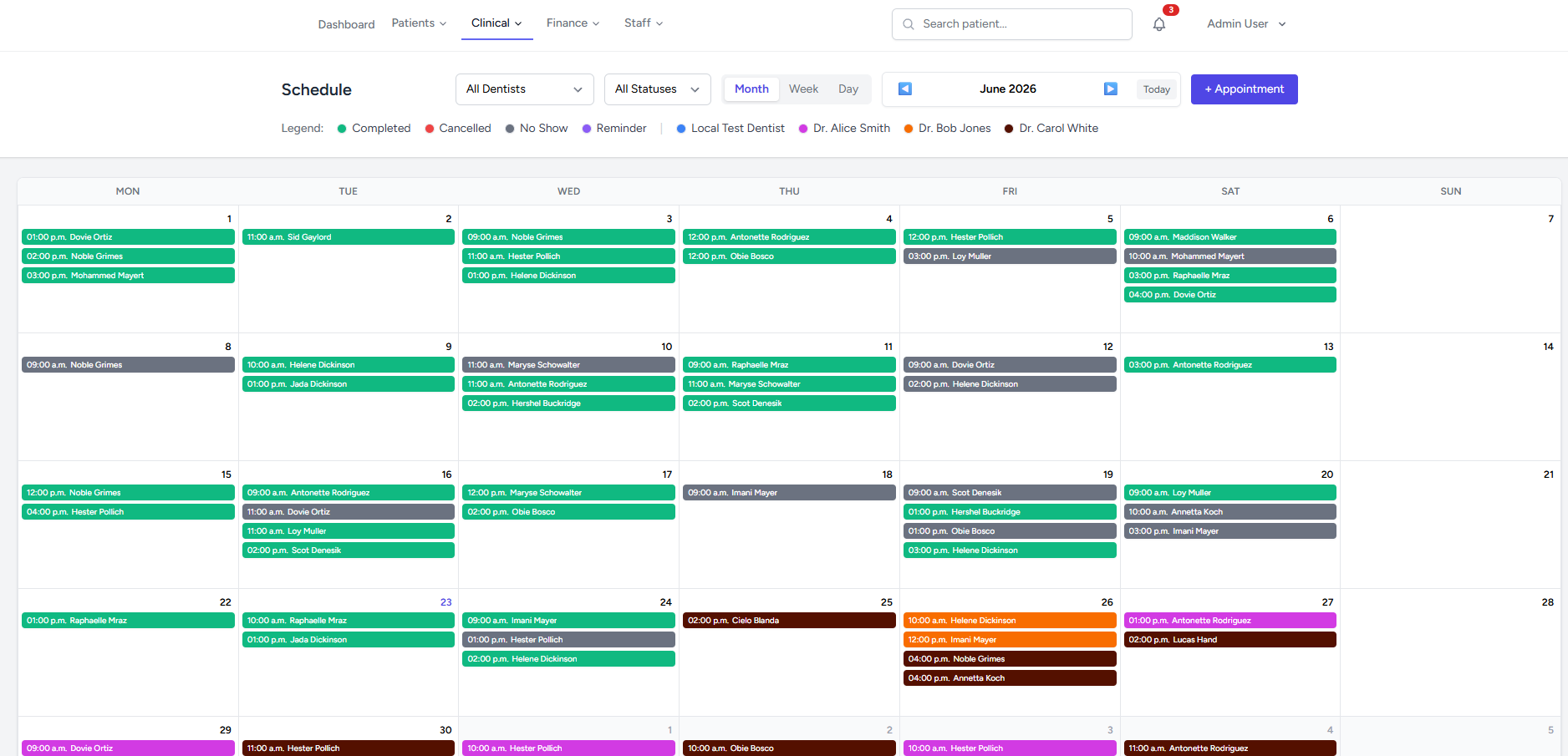
Task: Open 09:00 a.m. Dovie Ortiz appointment on June 29
Action: 128,748
